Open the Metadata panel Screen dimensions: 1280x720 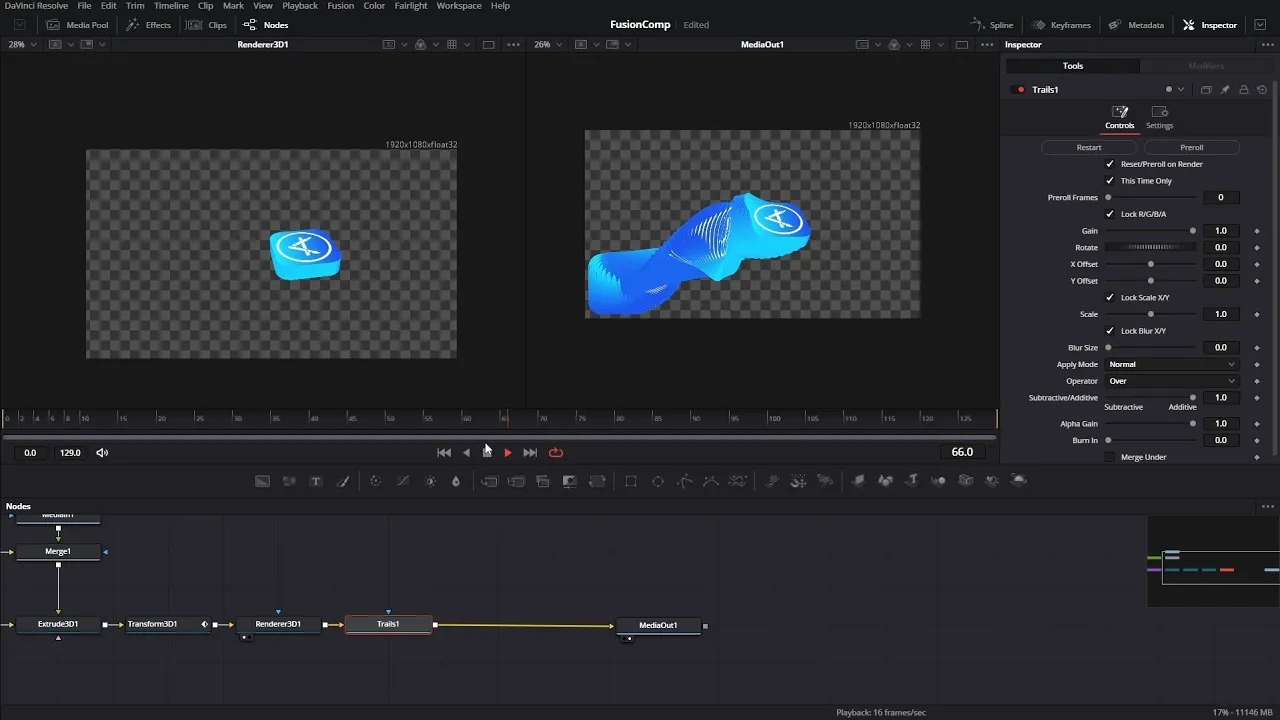(1137, 25)
